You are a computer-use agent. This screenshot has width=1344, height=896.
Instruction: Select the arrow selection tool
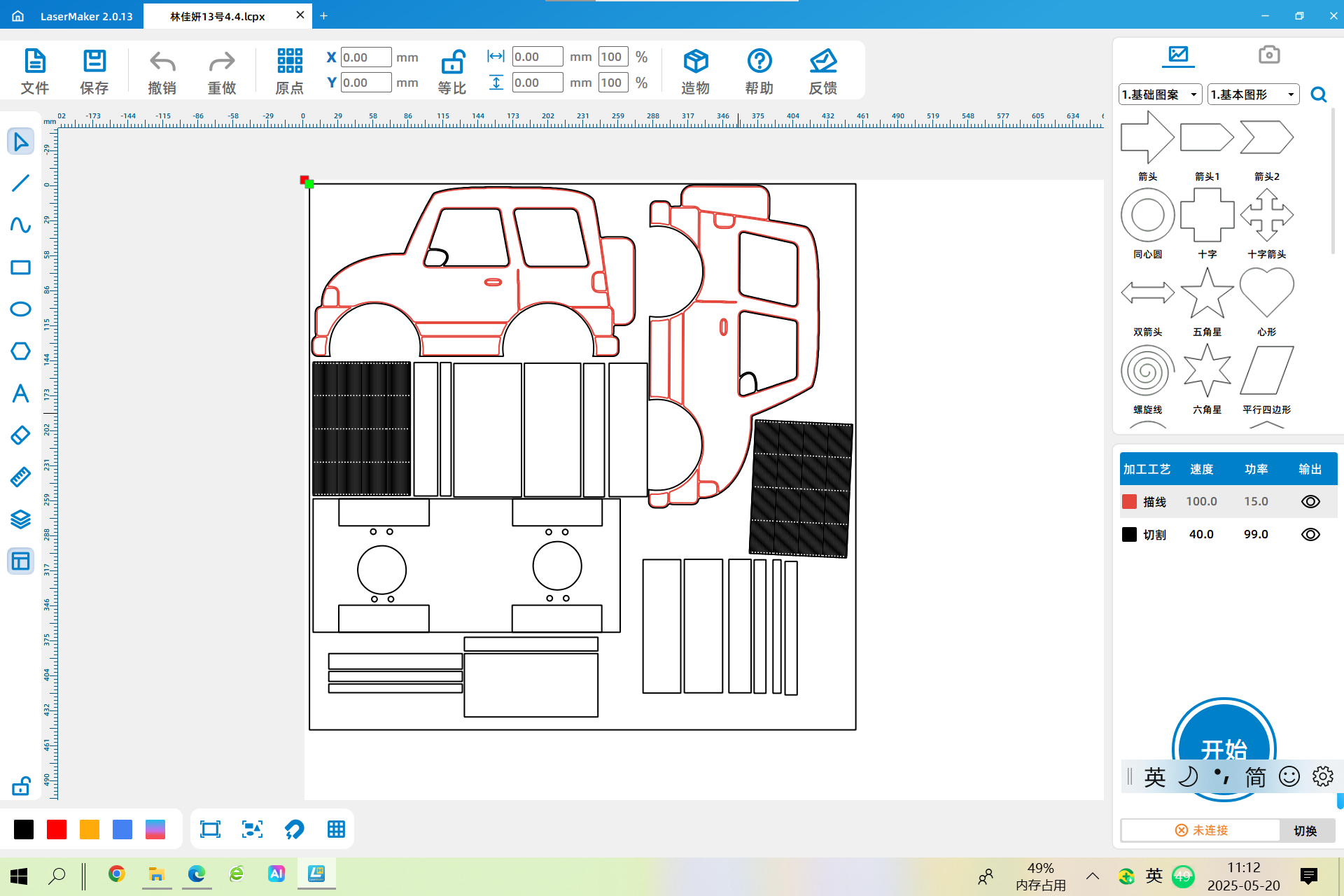click(x=21, y=141)
